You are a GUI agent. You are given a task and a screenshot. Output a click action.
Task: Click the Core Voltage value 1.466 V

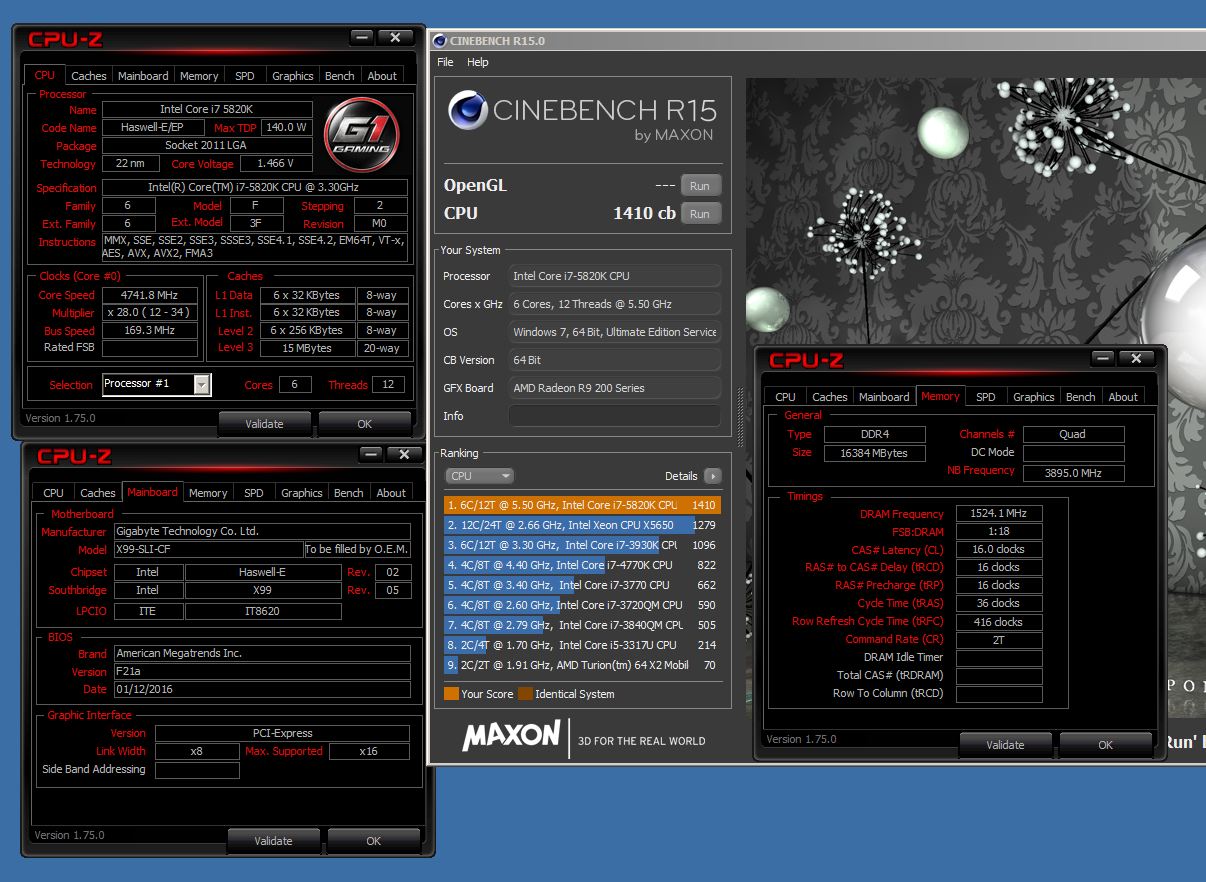coord(276,164)
